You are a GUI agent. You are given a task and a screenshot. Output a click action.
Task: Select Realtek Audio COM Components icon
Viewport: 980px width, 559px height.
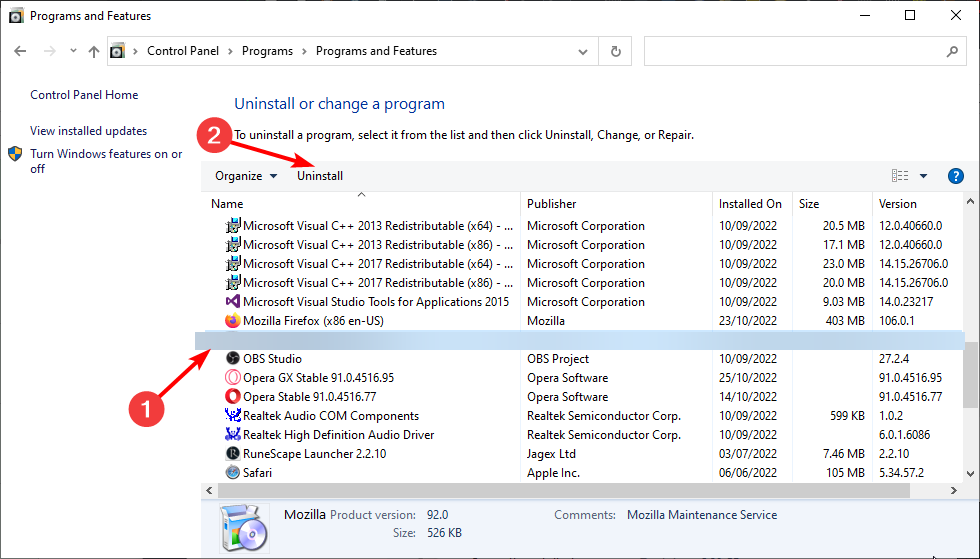click(x=232, y=415)
